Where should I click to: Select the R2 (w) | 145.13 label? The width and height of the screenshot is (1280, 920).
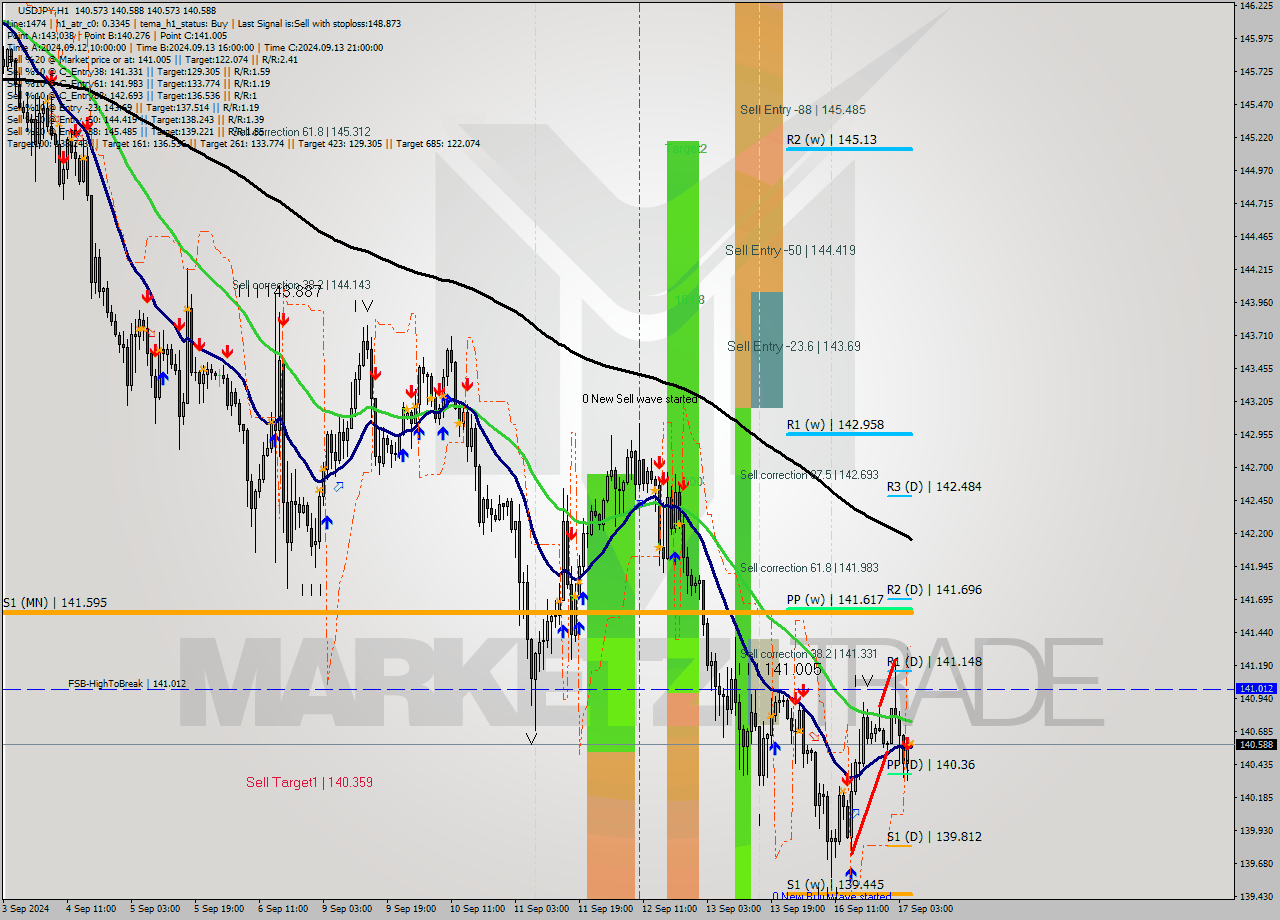click(x=831, y=139)
